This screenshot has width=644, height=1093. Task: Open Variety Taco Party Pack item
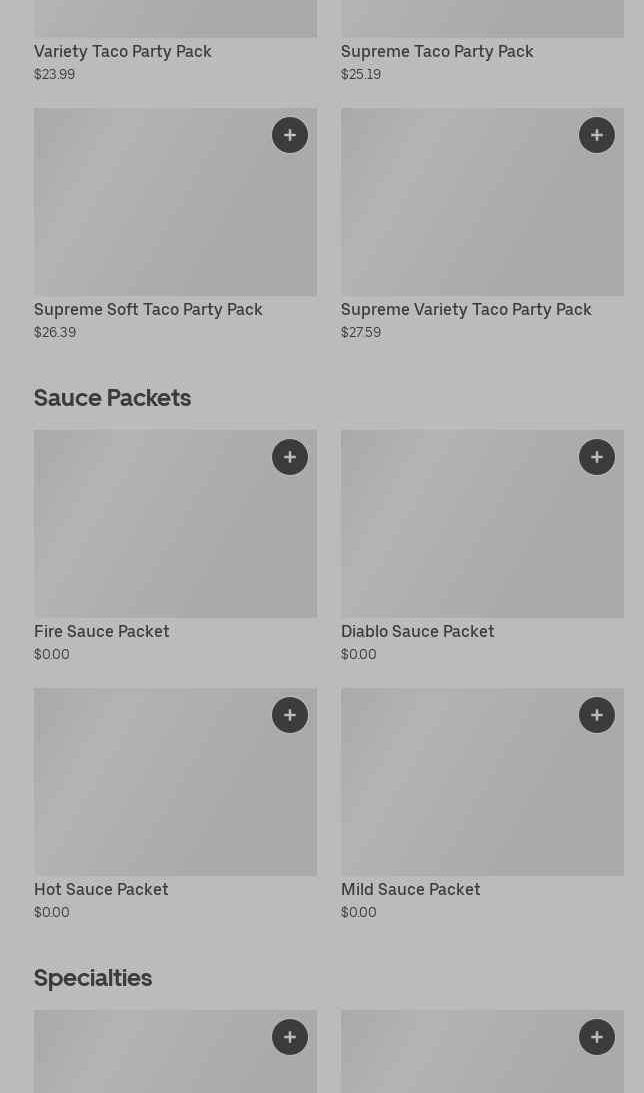point(123,51)
